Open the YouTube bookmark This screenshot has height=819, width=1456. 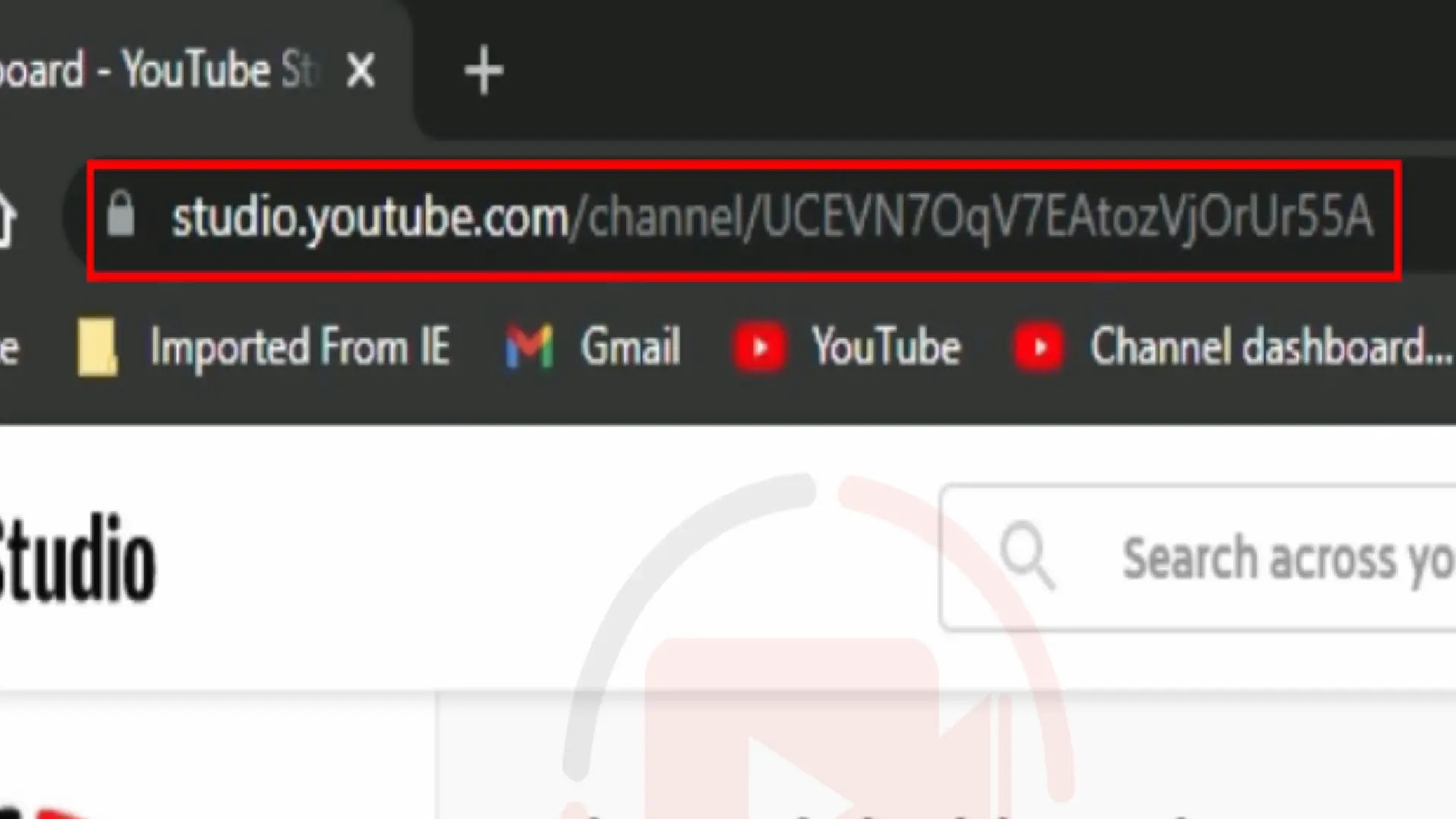click(886, 347)
